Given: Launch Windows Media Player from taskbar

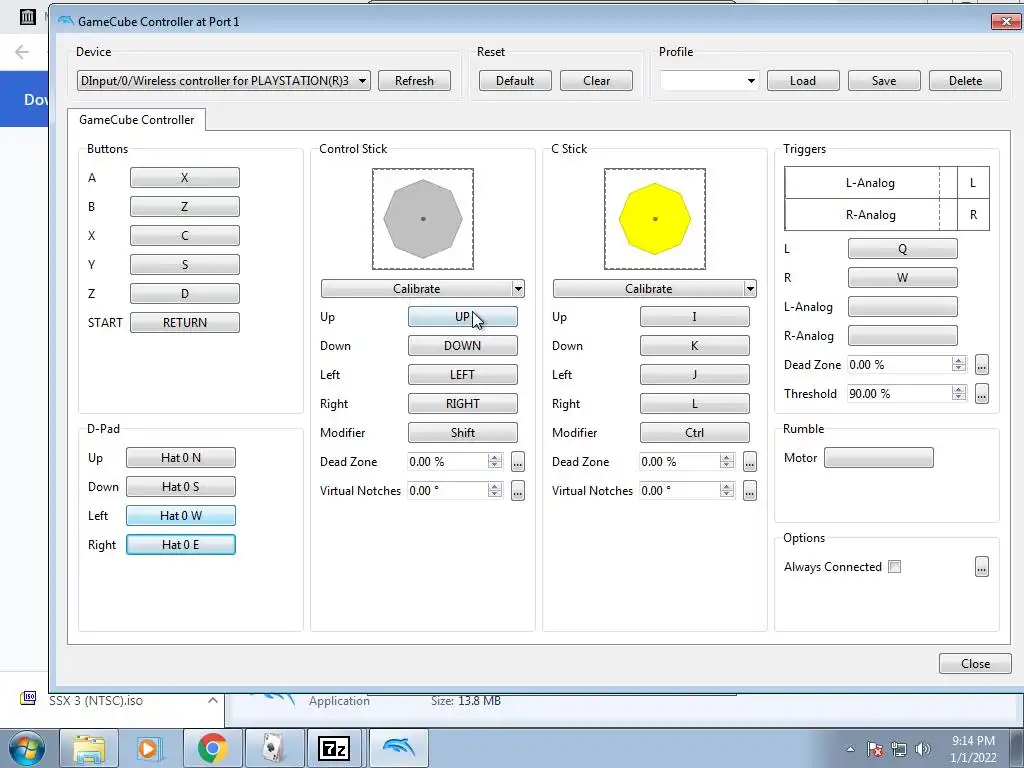Looking at the screenshot, I should point(150,748).
